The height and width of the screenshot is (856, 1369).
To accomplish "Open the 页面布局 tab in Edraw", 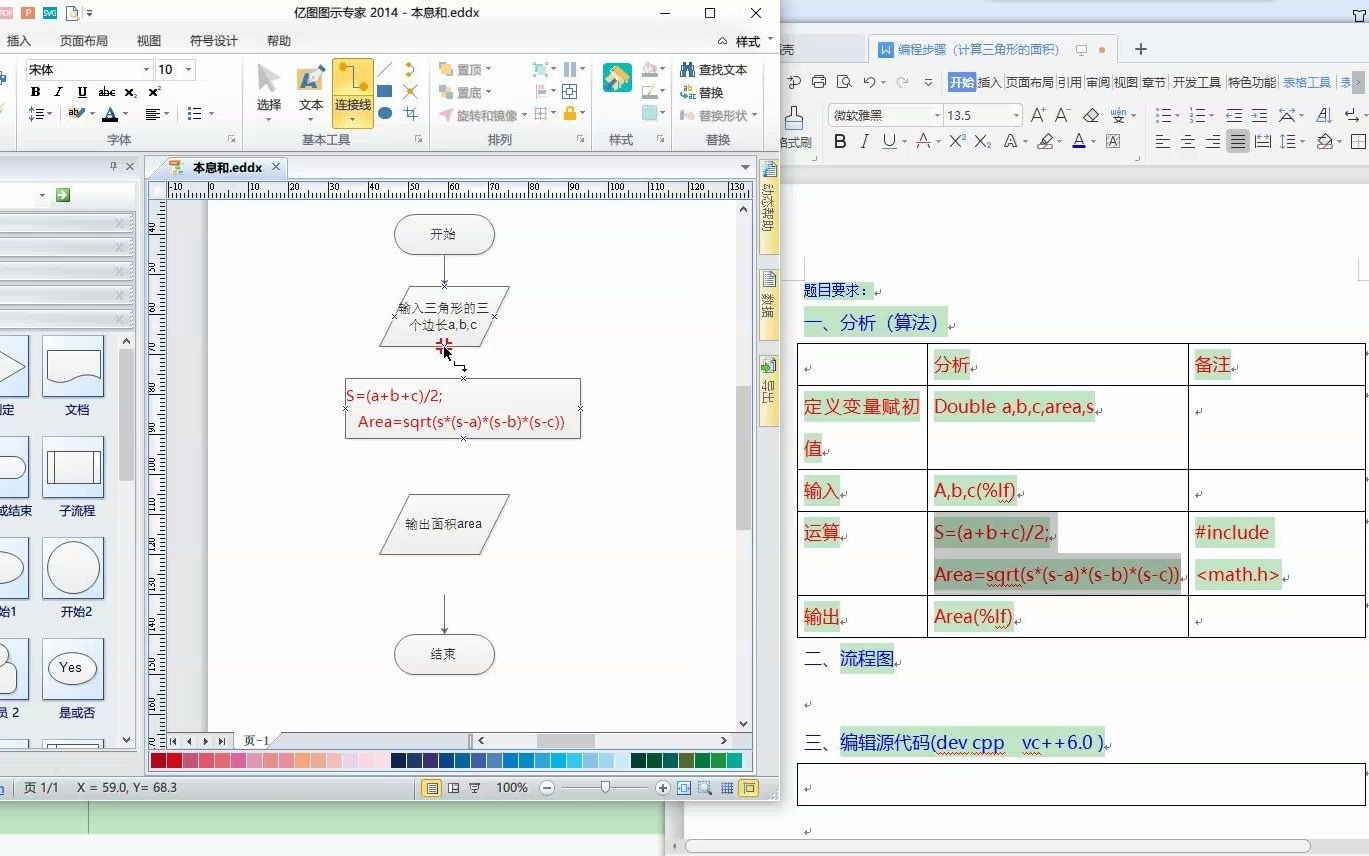I will 84,41.
